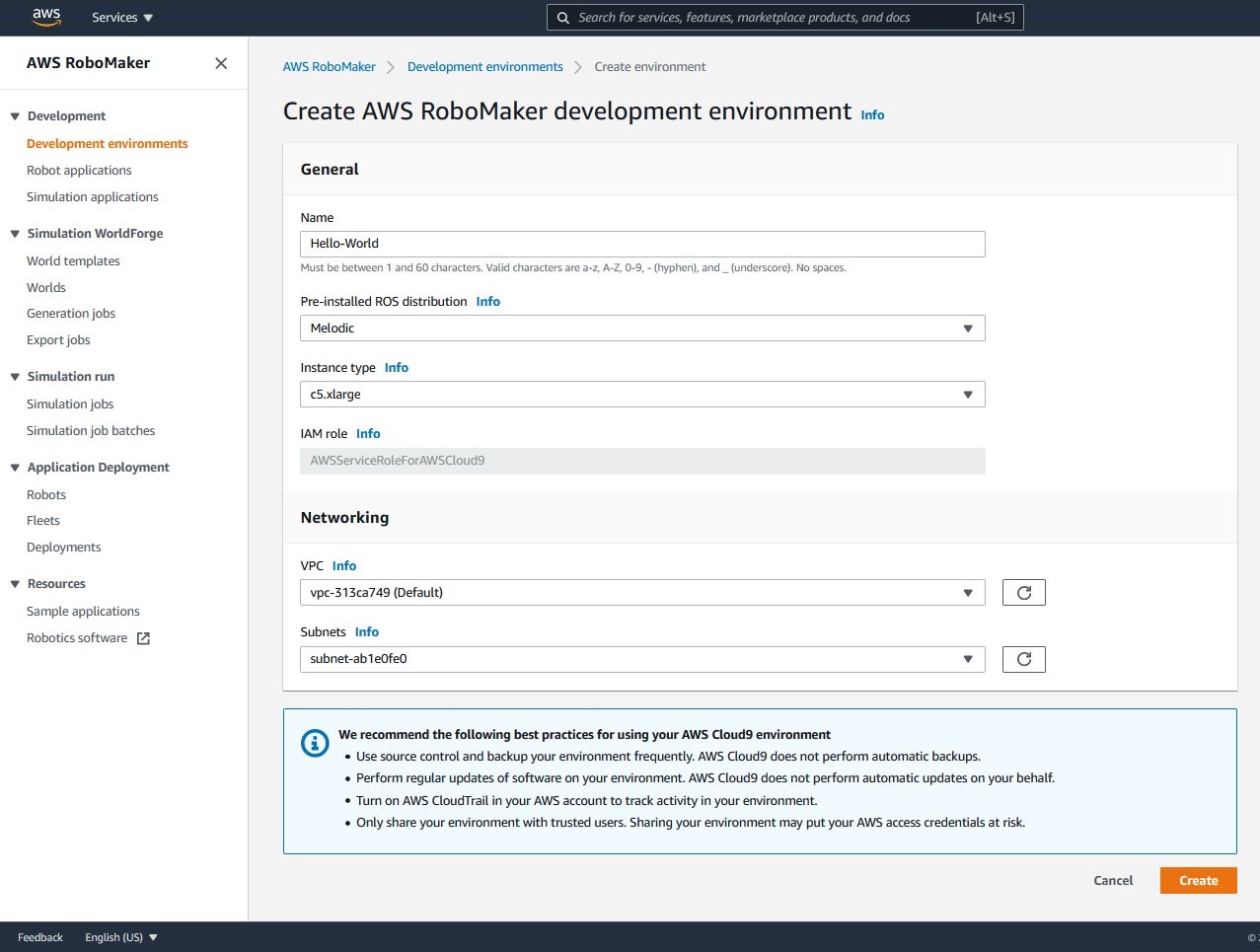Open the Pre-installed ROS distribution dropdown

tap(642, 329)
